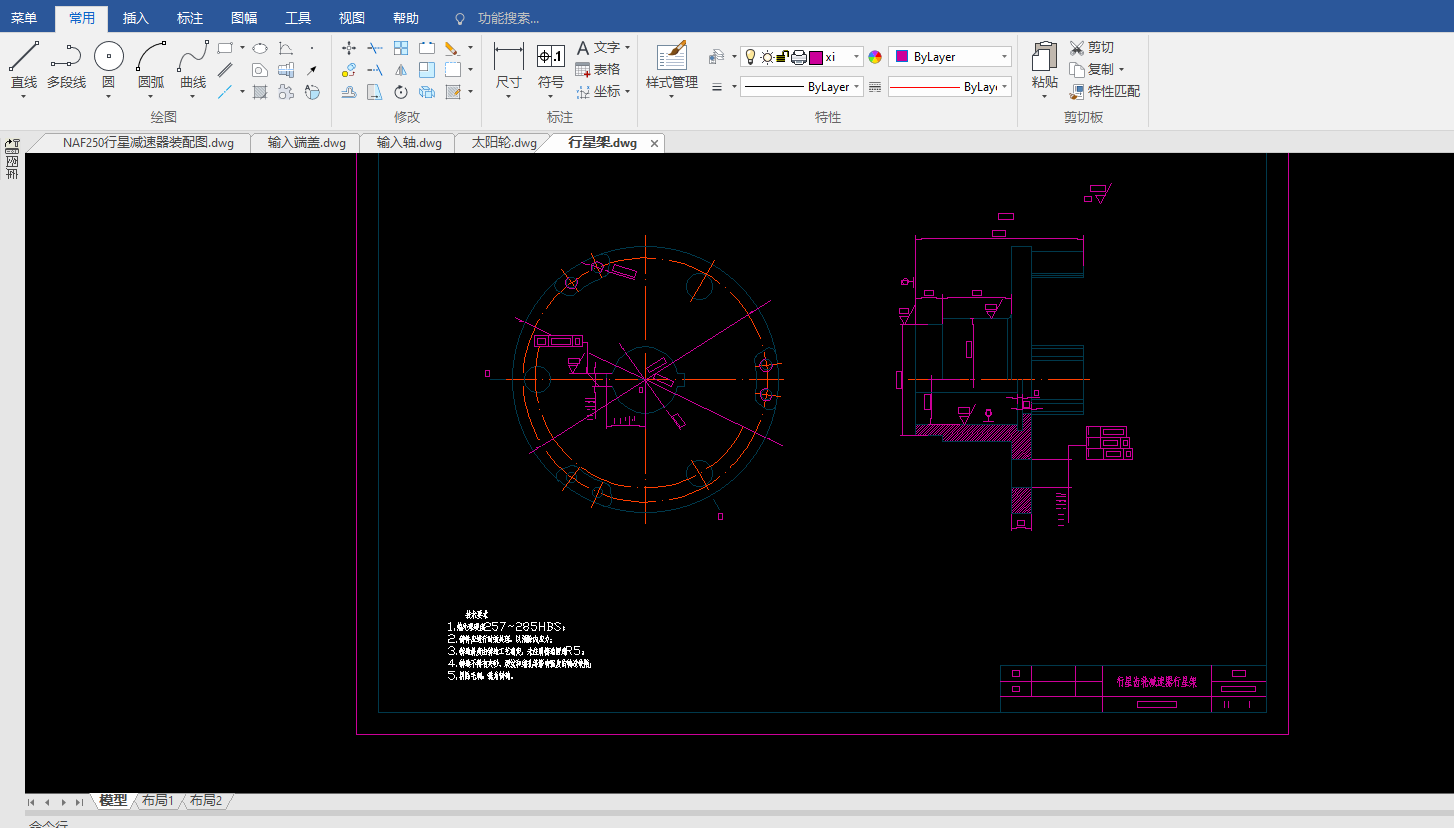Click the 剪切 cut button
This screenshot has width=1454, height=828.
coord(1091,47)
